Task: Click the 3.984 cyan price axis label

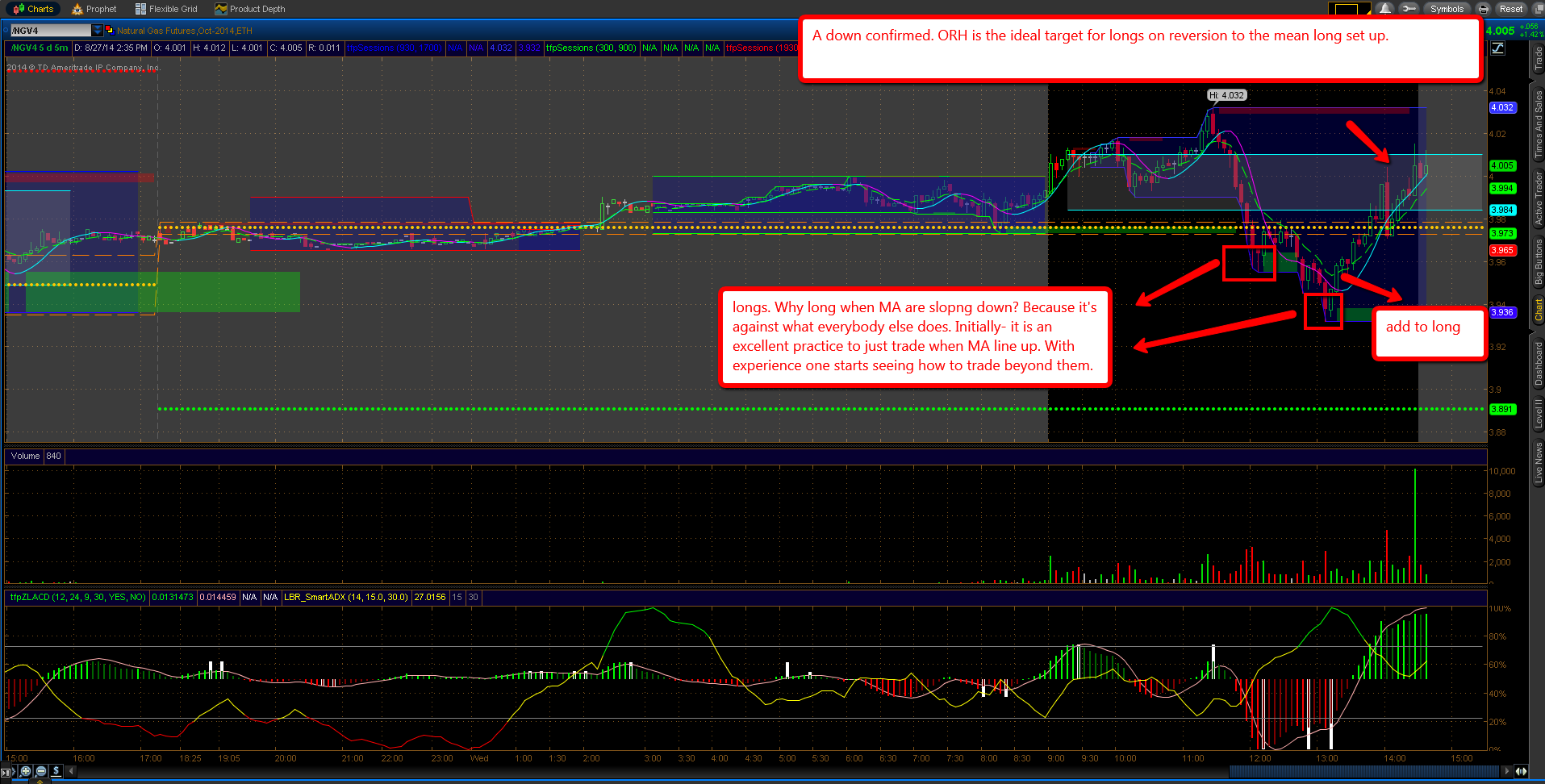Action: [x=1502, y=210]
